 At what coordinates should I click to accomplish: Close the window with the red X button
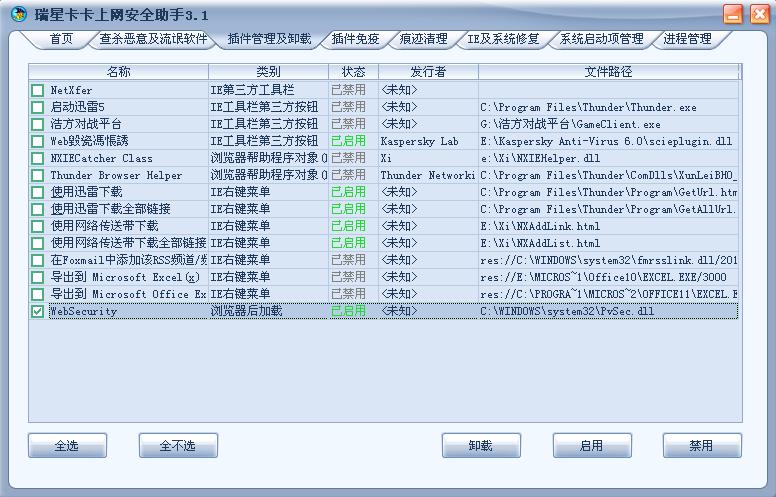tap(760, 14)
